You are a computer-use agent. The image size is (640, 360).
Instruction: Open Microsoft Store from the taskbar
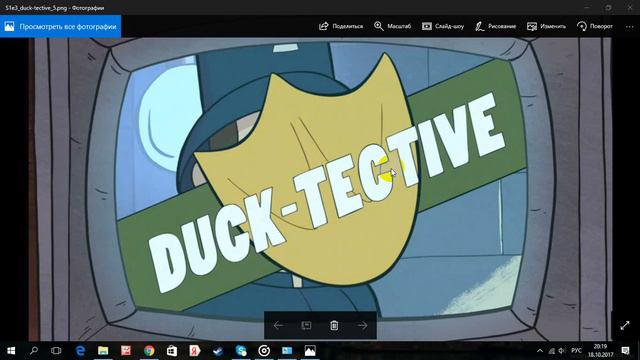172,351
